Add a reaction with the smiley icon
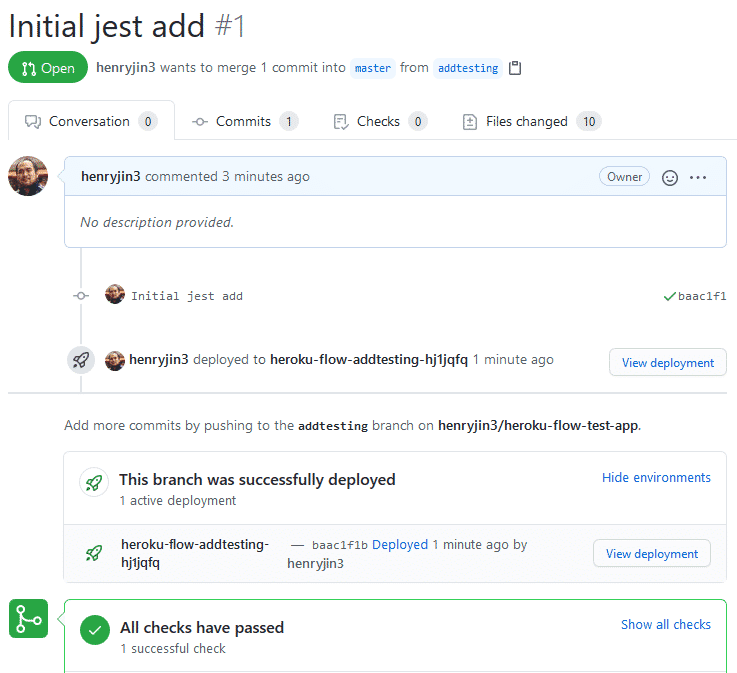Viewport: 737px width, 673px height. [x=669, y=178]
